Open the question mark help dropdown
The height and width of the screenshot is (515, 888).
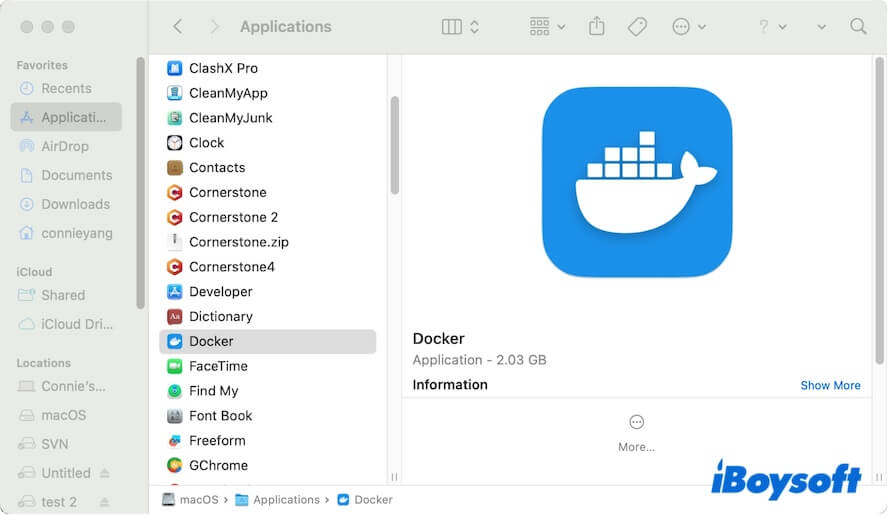pos(772,27)
